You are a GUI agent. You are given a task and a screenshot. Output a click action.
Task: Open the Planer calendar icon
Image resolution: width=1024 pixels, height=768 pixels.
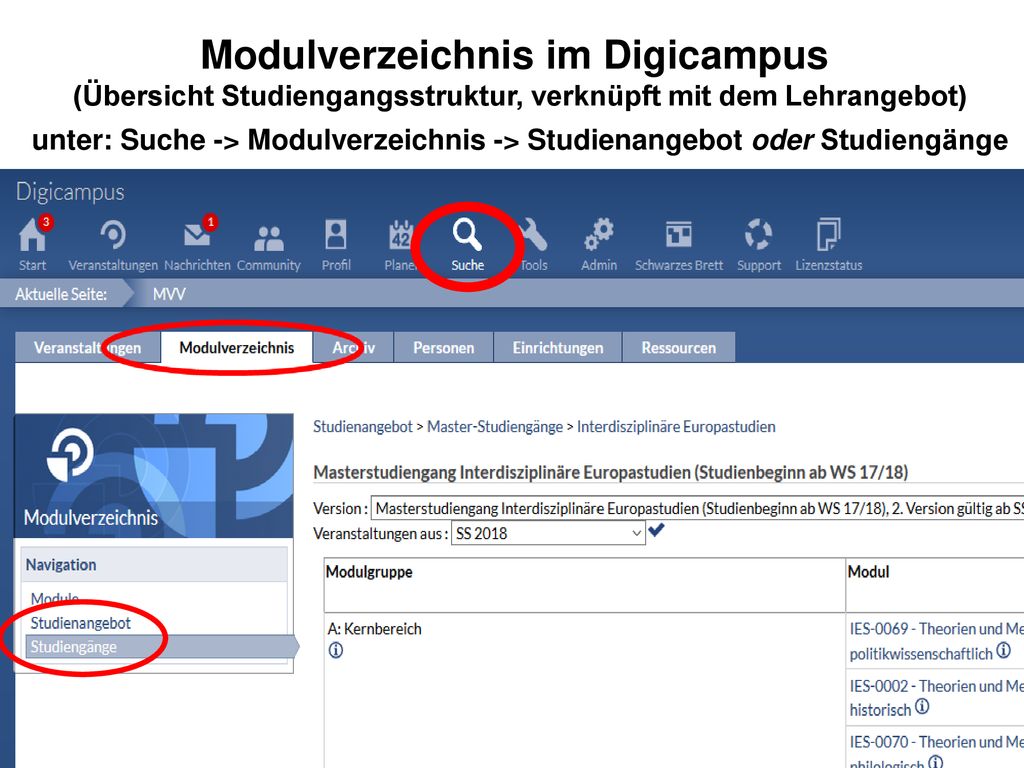pos(400,235)
